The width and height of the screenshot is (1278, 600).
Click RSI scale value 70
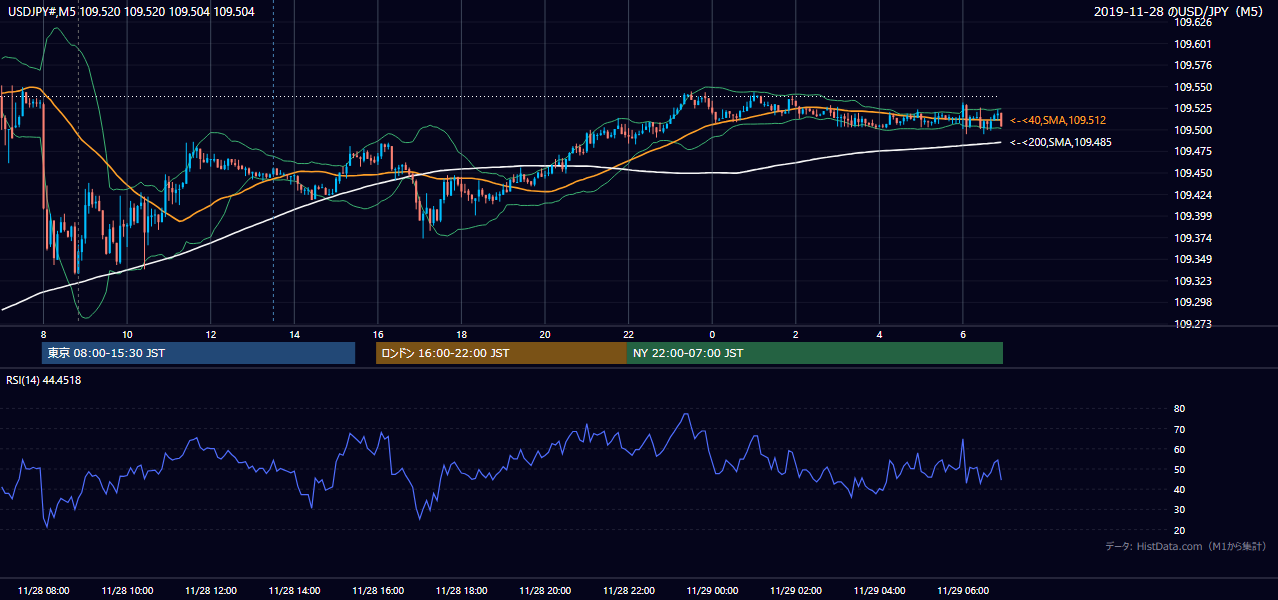click(x=1180, y=429)
